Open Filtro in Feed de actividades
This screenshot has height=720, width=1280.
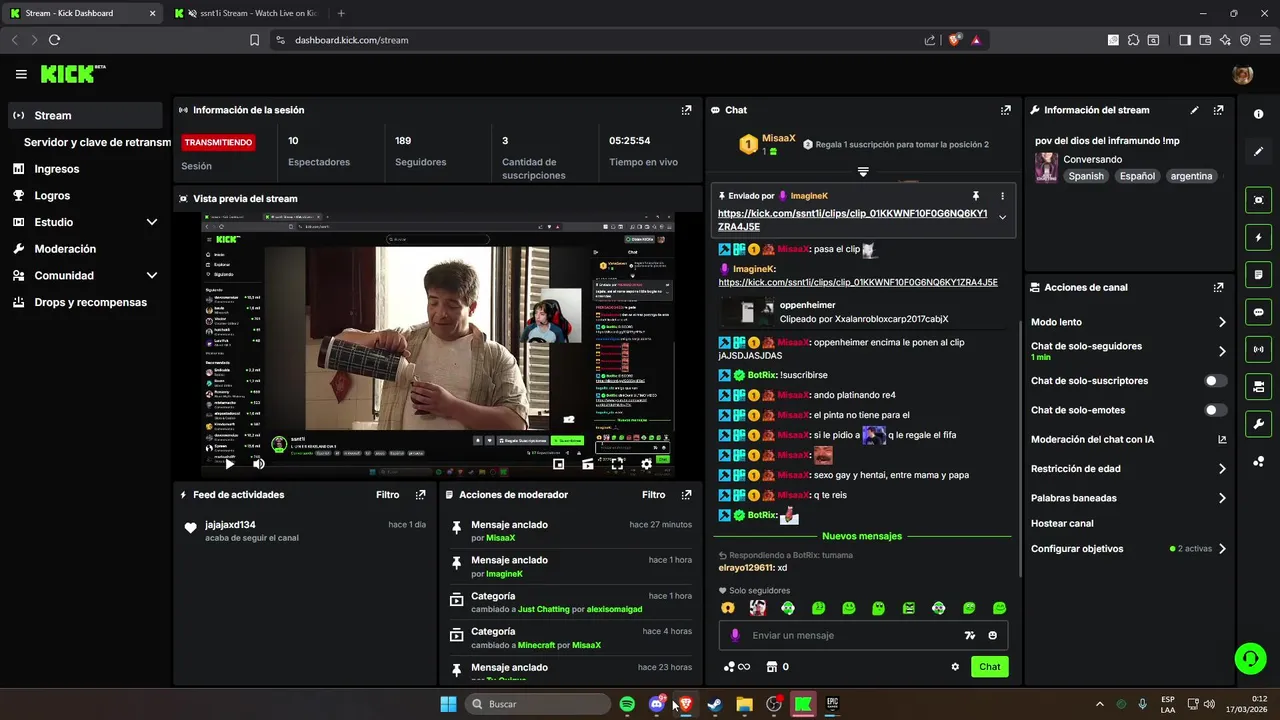click(387, 495)
